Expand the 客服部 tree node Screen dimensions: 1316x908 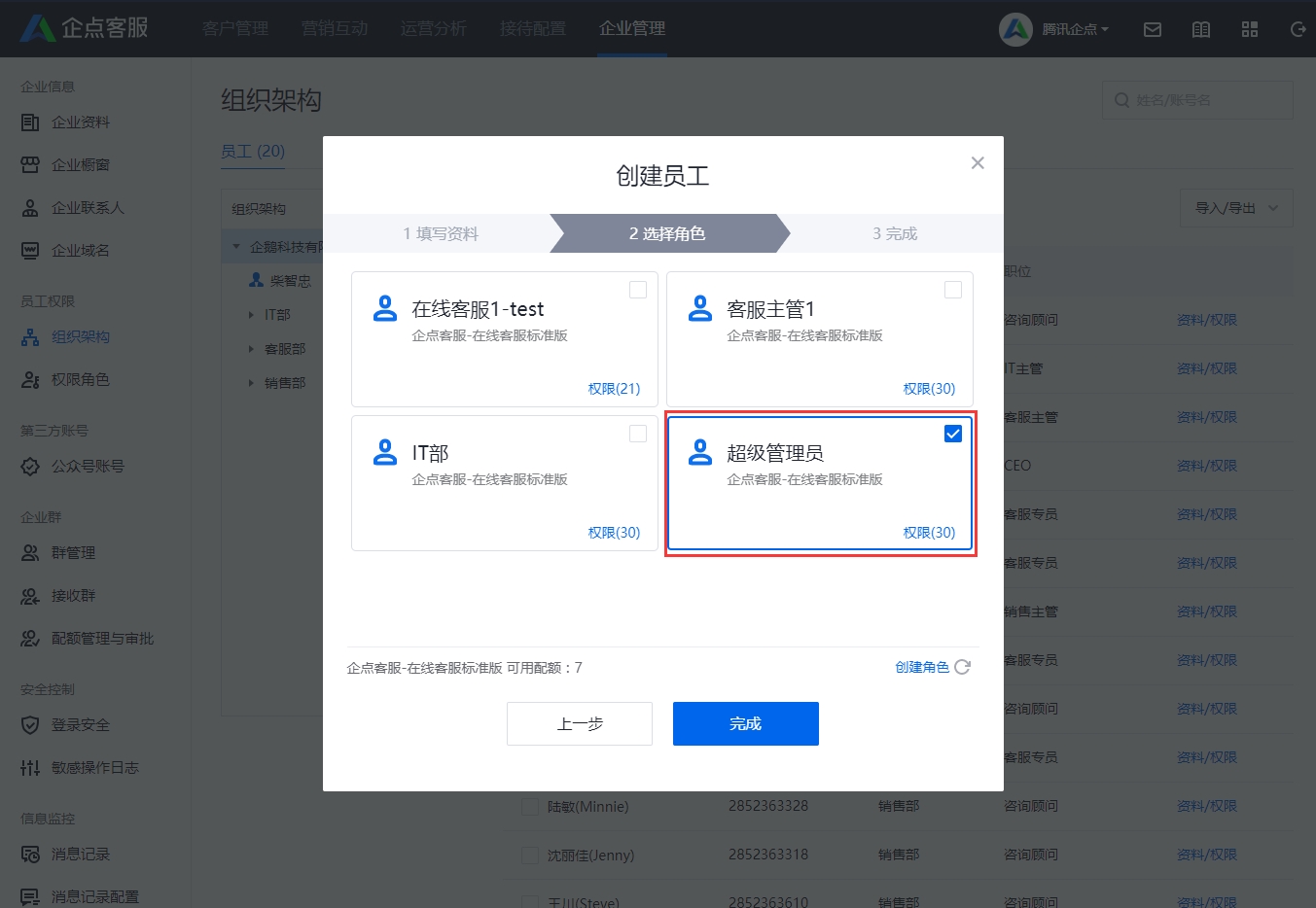point(251,349)
